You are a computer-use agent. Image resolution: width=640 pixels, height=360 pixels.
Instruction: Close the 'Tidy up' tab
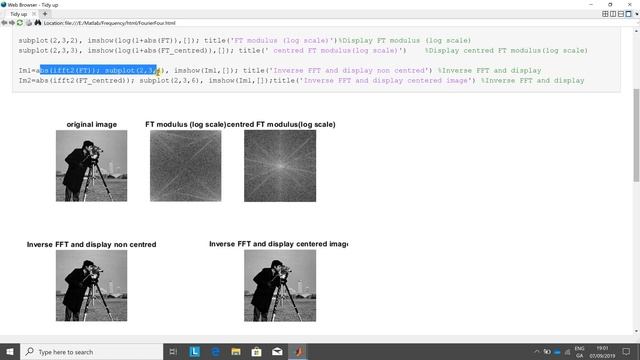[x=34, y=14]
